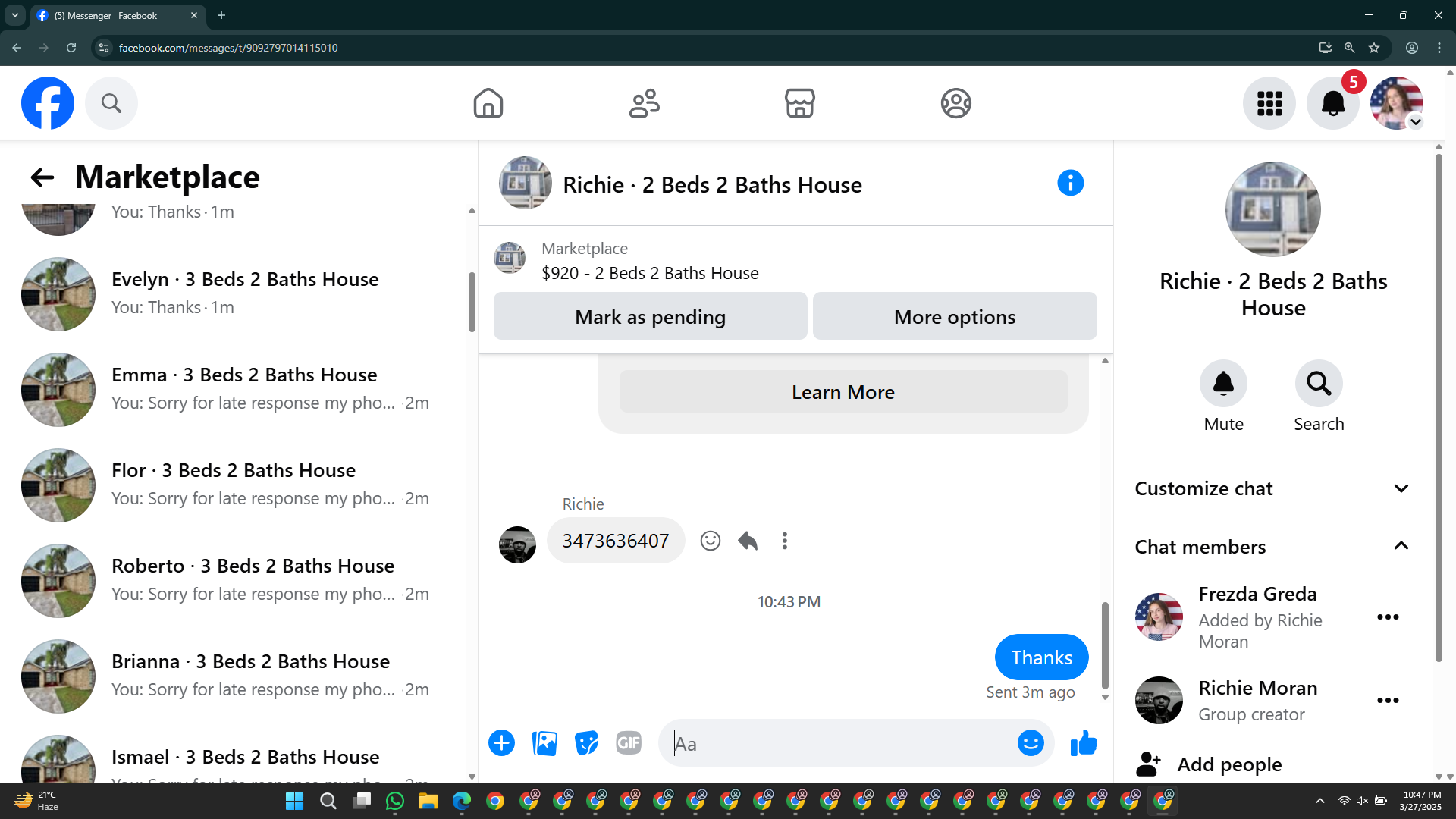Click the Add people icon
Screen dimensions: 1456x819
(x=1149, y=764)
